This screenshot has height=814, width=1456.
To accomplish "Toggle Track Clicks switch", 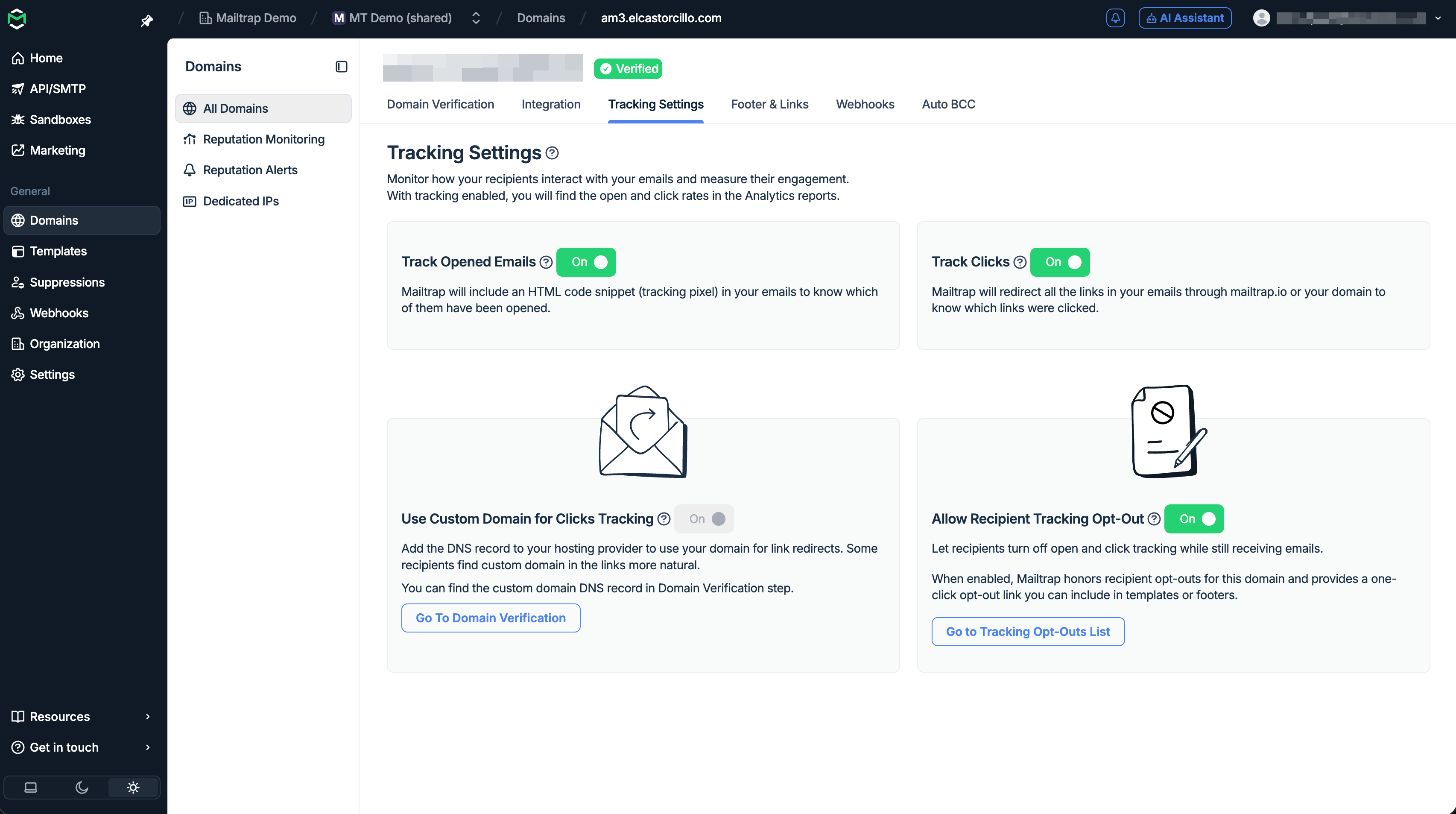I will point(1060,262).
